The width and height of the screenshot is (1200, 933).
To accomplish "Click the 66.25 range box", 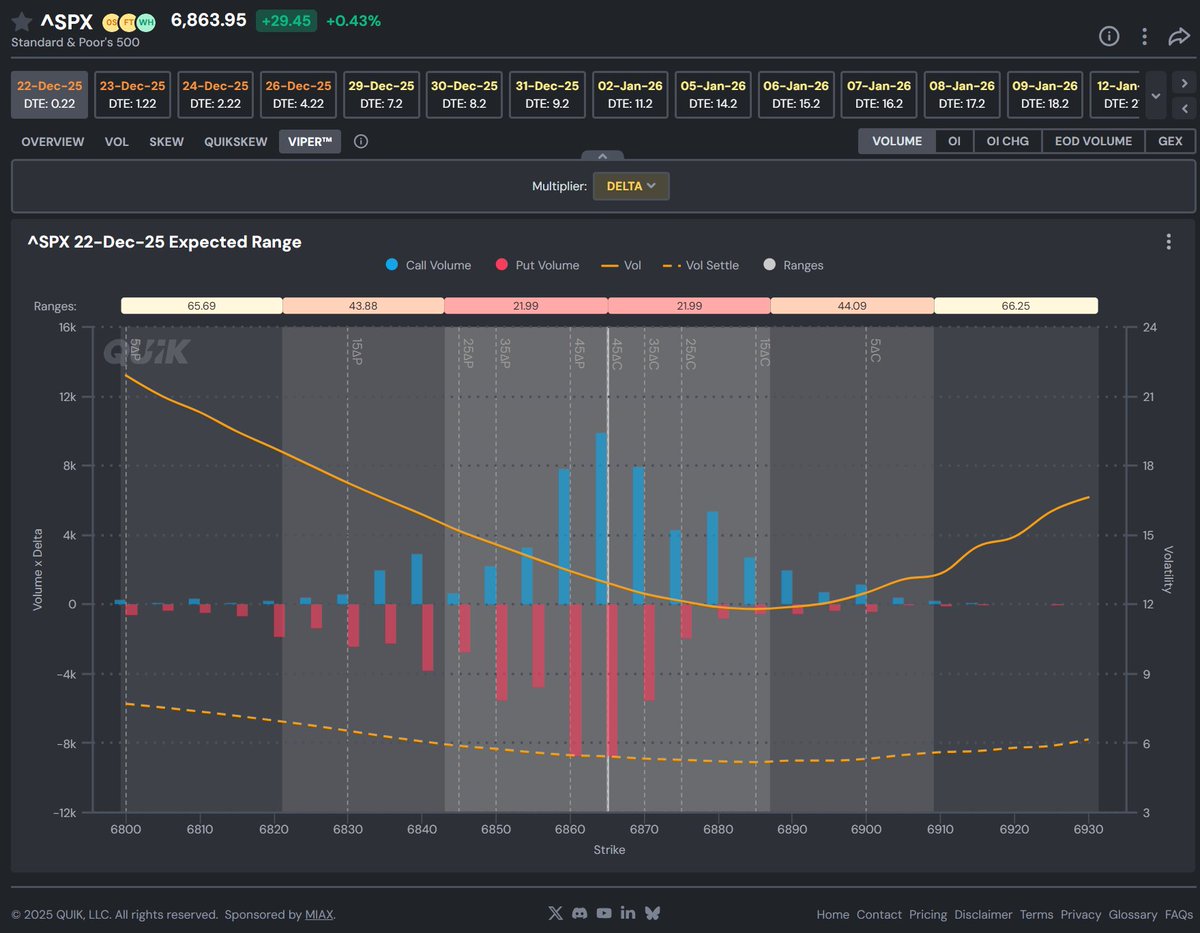I will click(1015, 306).
